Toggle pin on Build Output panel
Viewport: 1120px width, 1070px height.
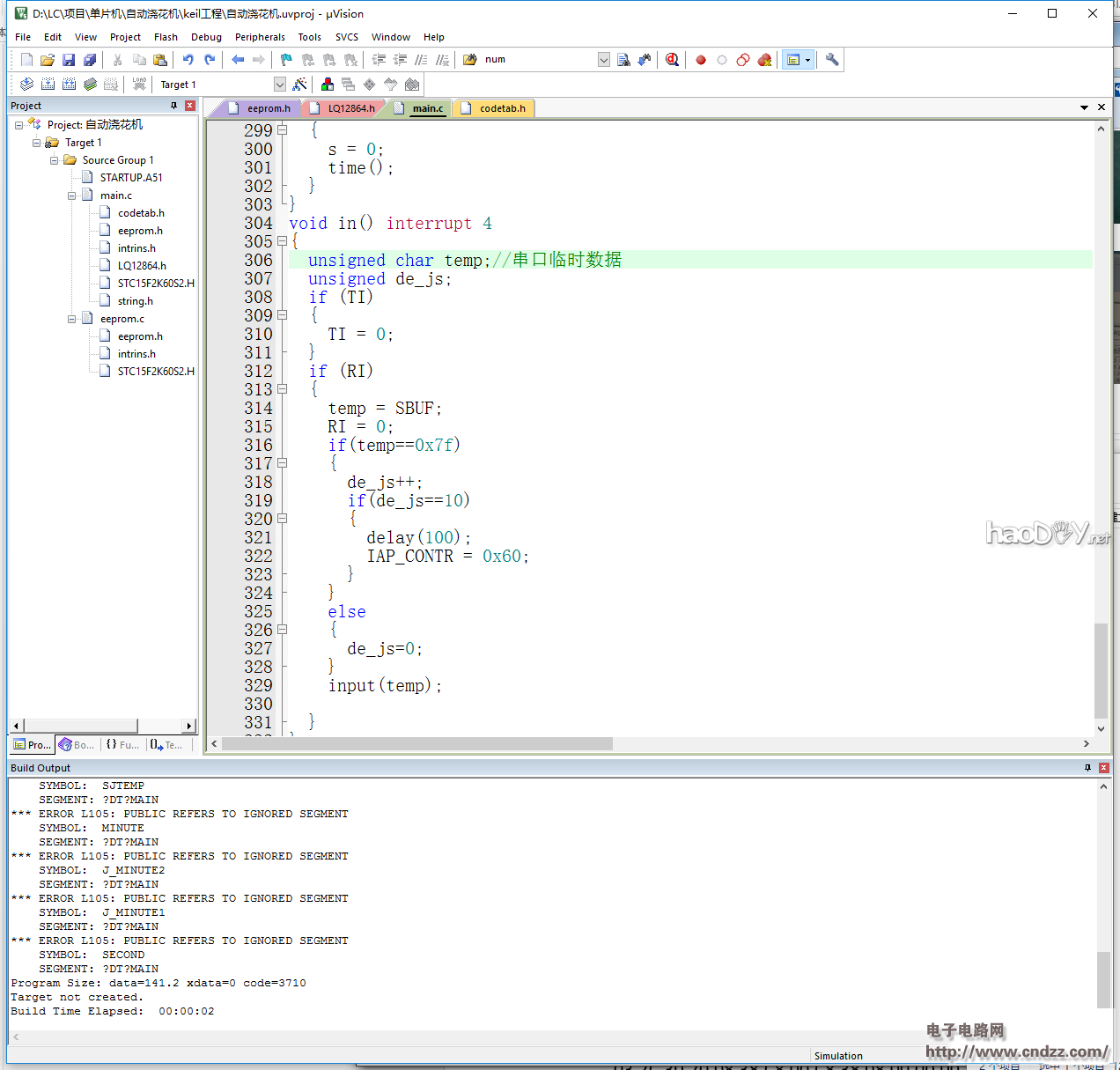1087,768
